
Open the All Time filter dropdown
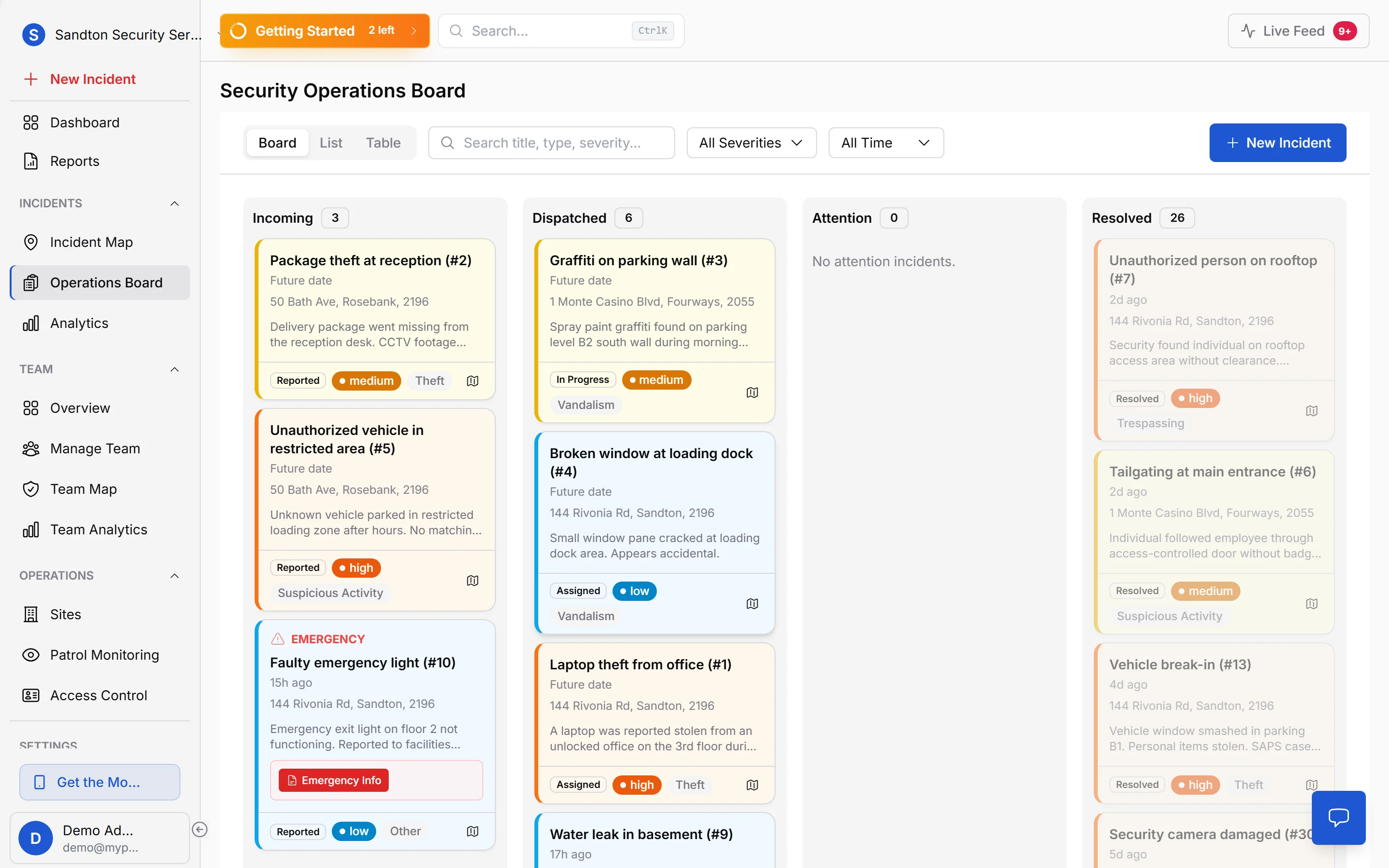(885, 142)
